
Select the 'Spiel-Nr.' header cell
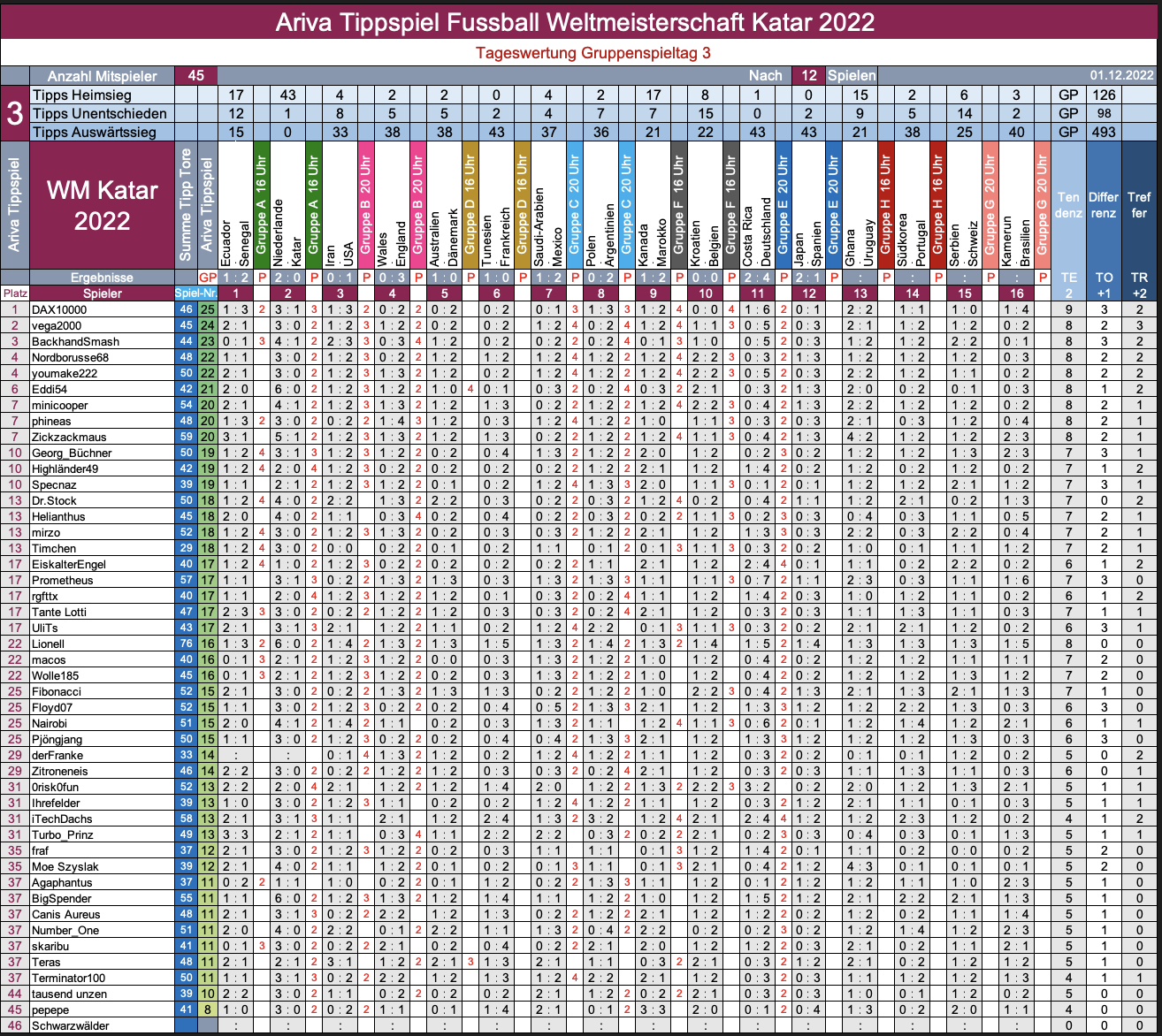195,293
